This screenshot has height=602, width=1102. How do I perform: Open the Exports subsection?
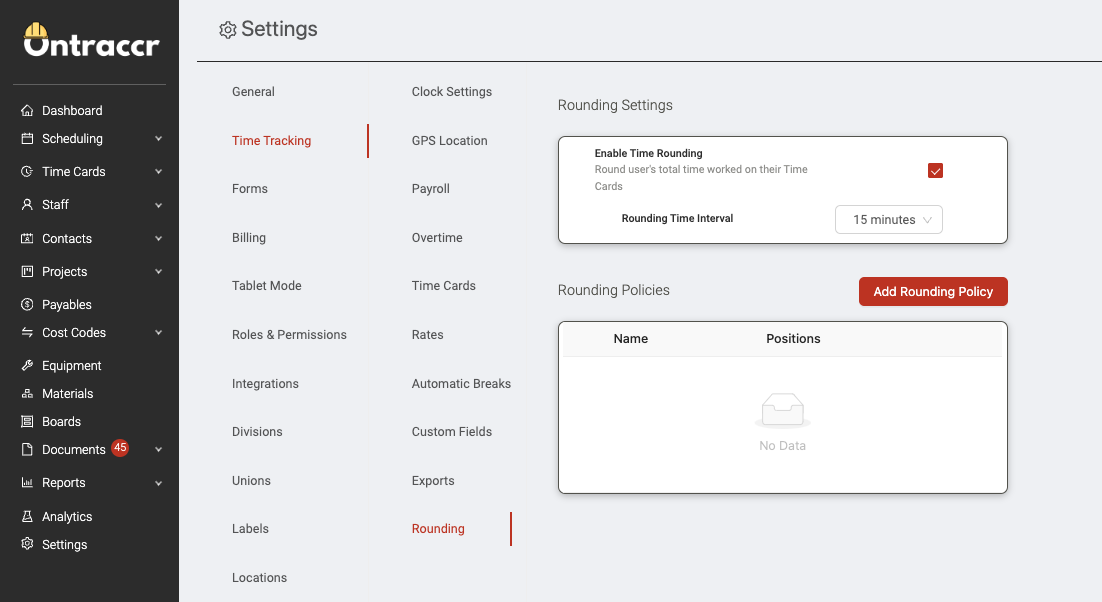point(433,480)
